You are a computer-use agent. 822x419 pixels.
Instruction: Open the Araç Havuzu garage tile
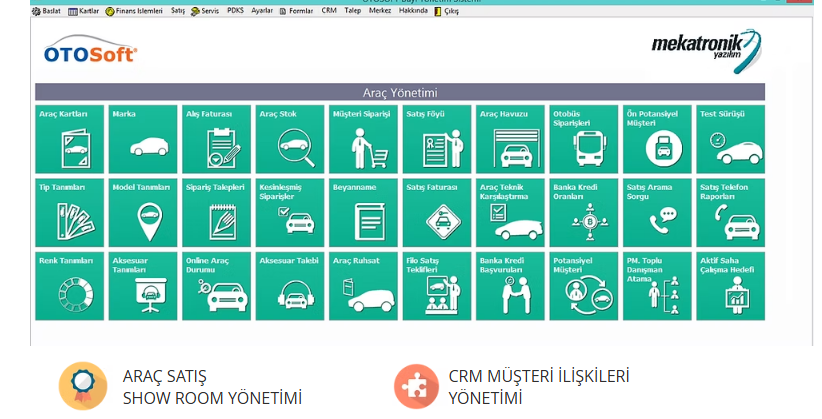coord(510,139)
